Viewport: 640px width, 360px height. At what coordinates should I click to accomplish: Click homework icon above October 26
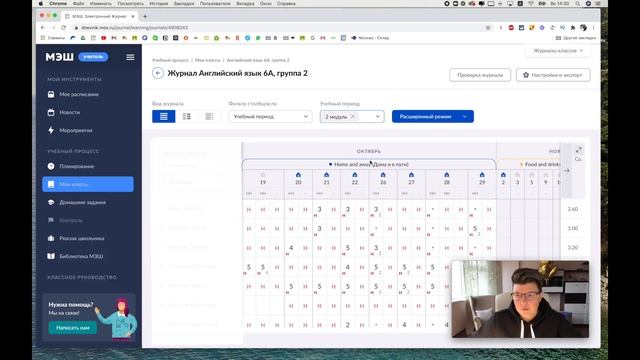pyautogui.click(x=383, y=175)
